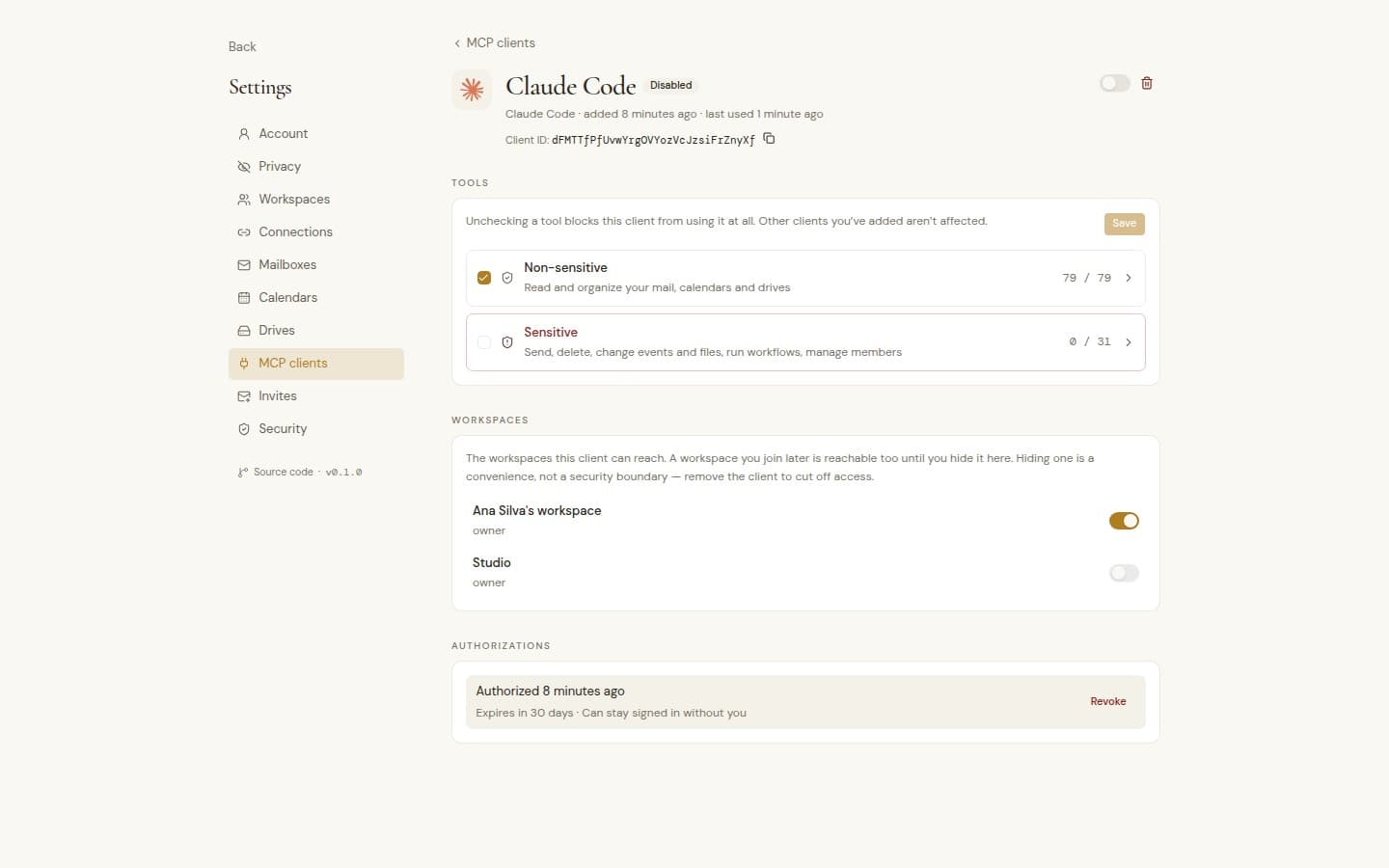Click the Privacy eye-slash icon
The image size is (1389, 868).
(244, 167)
